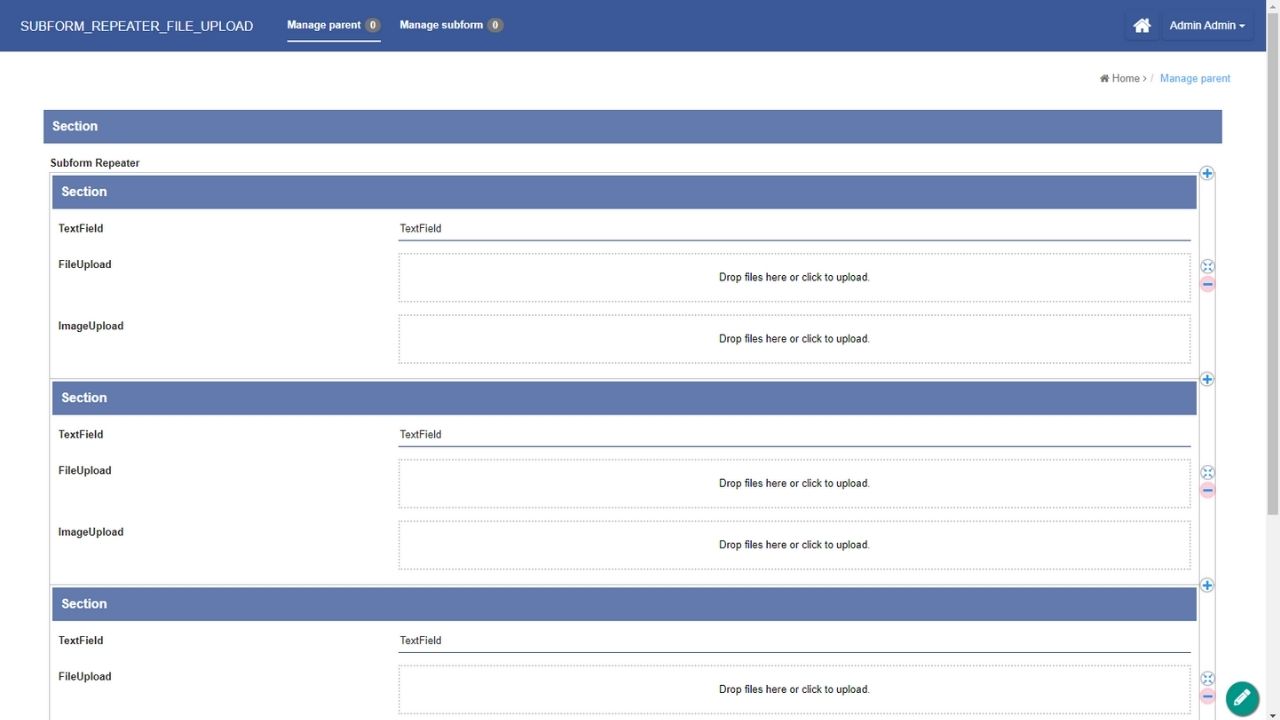
Task: Click the move handle icon of the second subform row
Action: 1207,473
